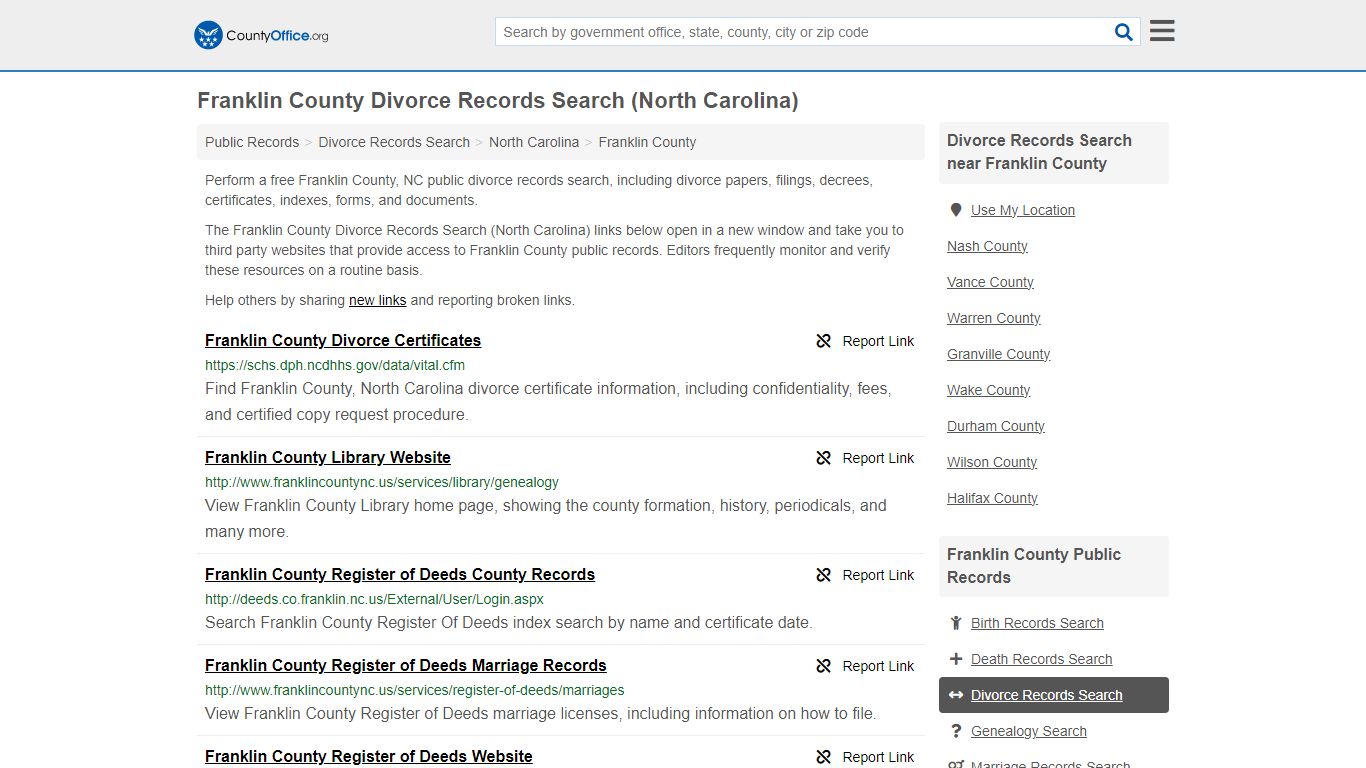Click the broken link icon for Divorce Certificates

point(824,341)
